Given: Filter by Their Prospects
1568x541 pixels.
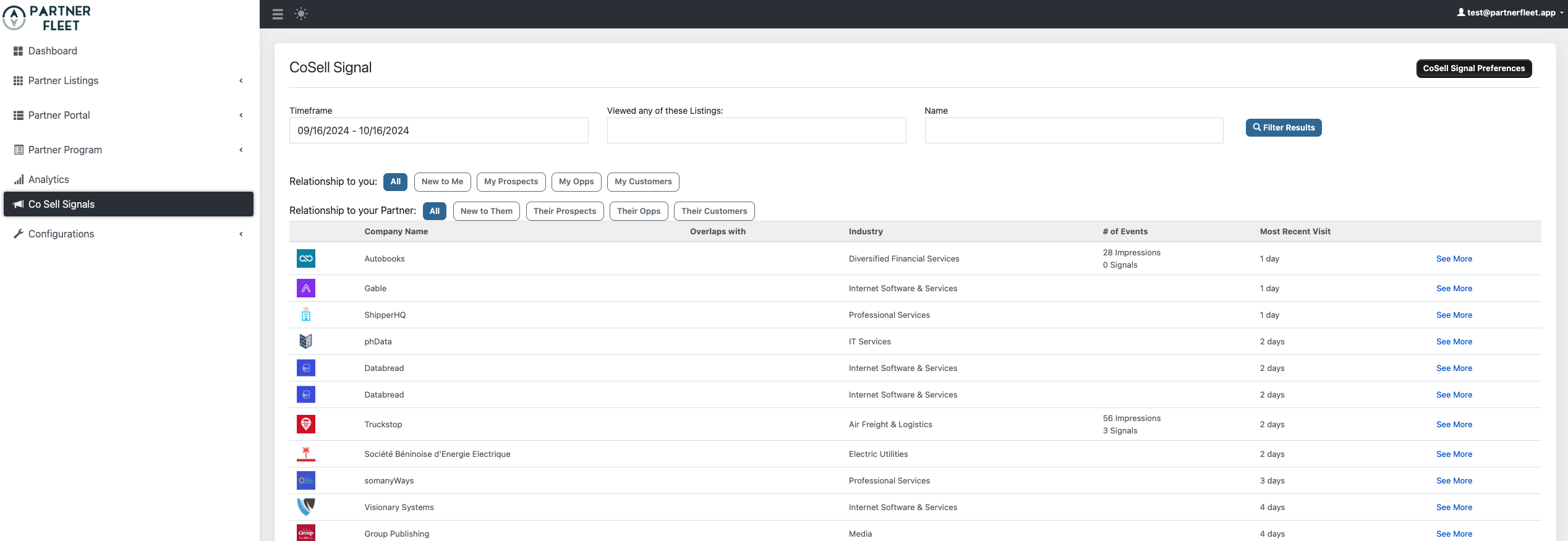Looking at the screenshot, I should pos(565,211).
